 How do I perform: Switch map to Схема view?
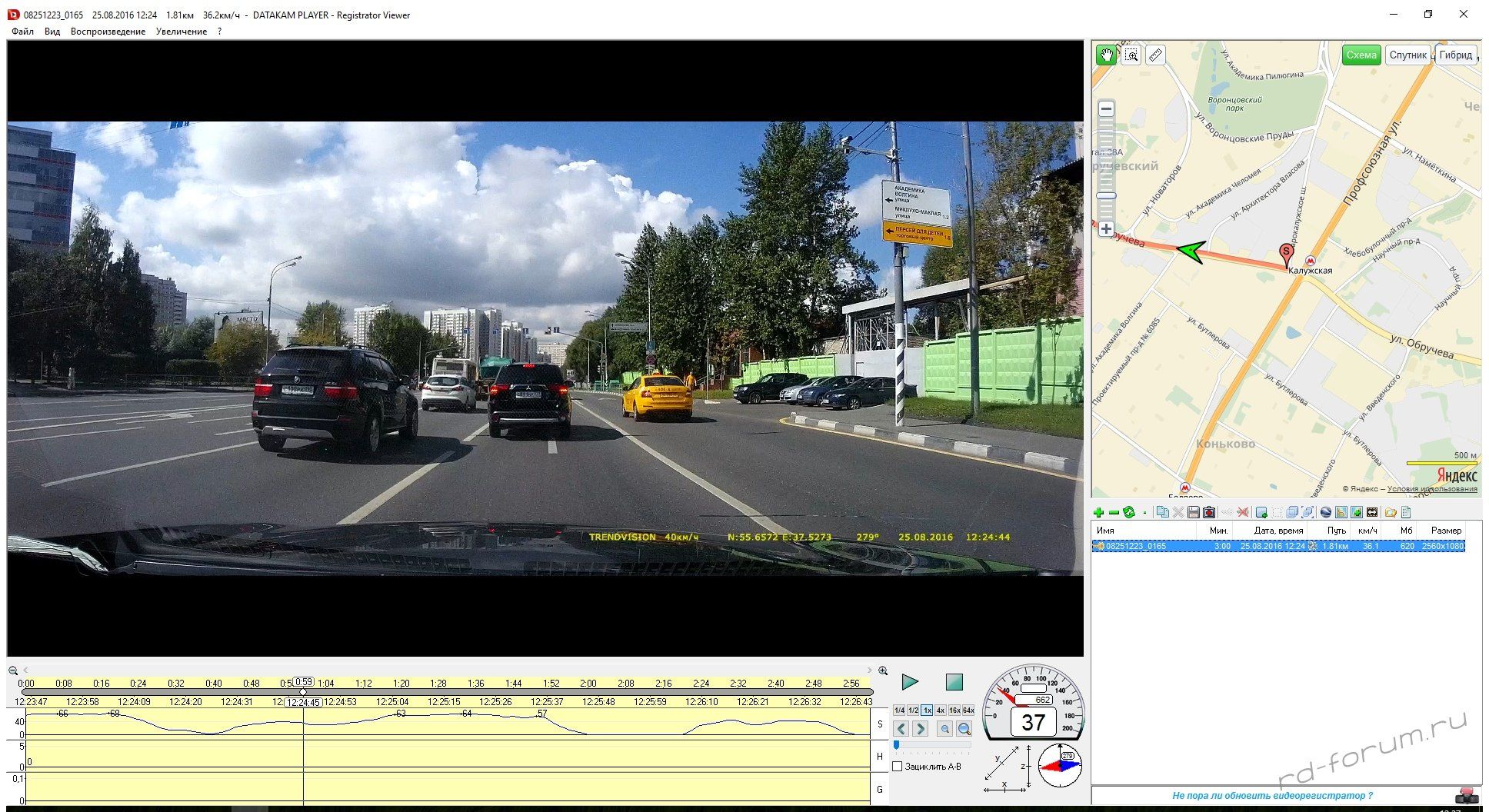point(1361,55)
